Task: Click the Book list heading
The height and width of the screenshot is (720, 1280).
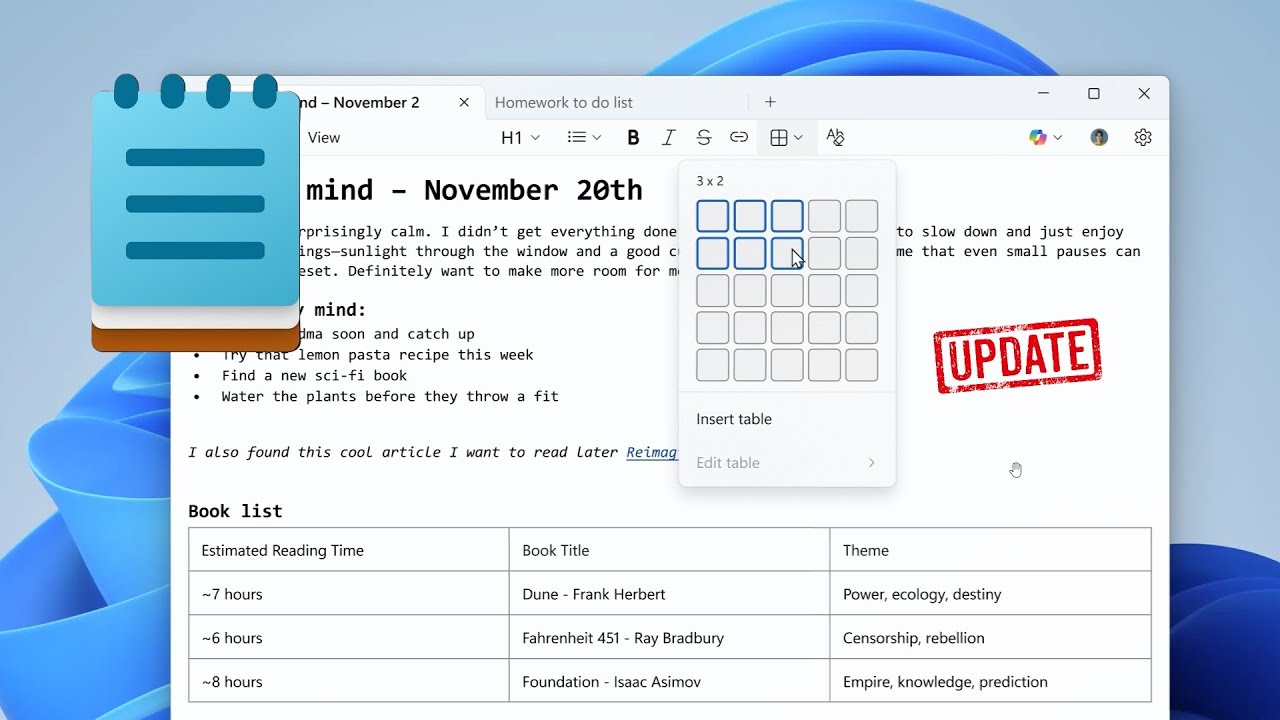Action: (x=235, y=511)
